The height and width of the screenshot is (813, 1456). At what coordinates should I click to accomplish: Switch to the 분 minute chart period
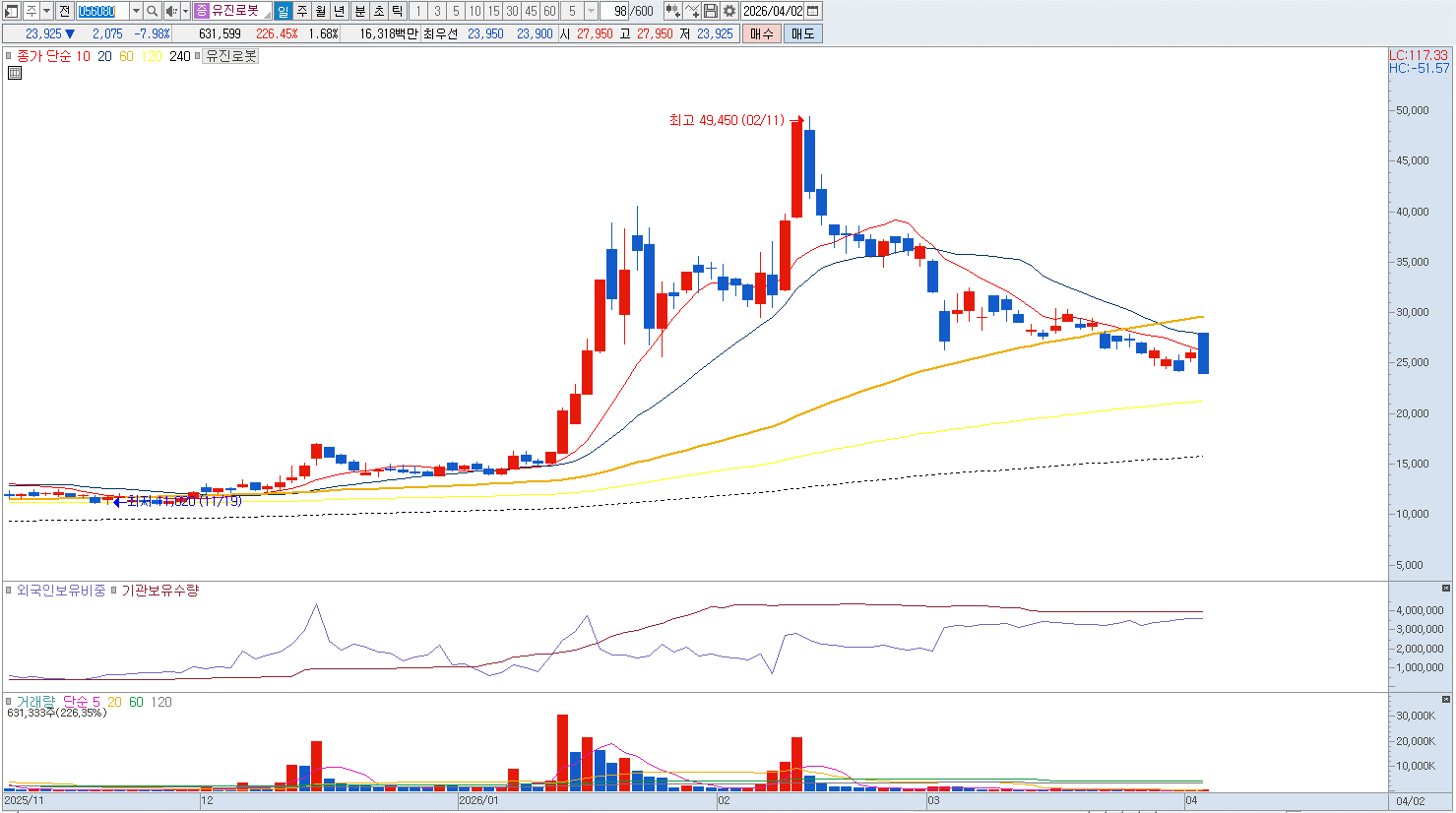coord(359,11)
